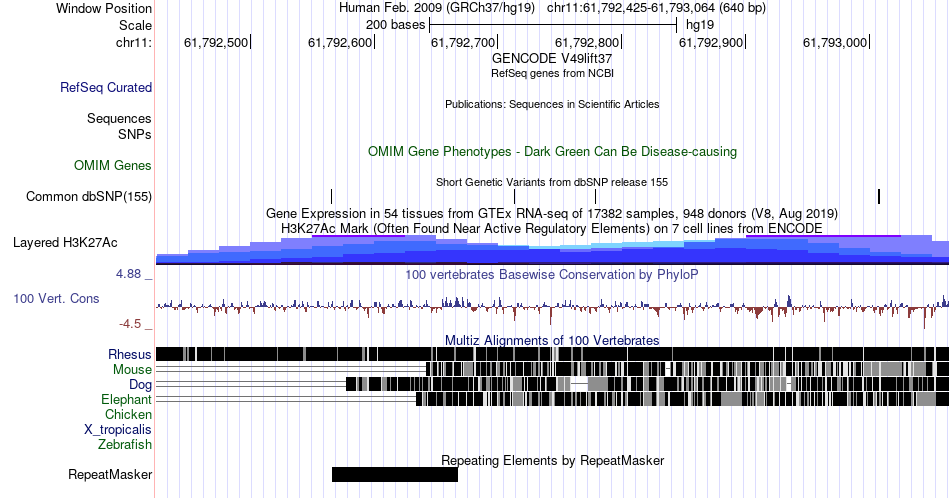Select the Chicken alignment label
This screenshot has width=950, height=498.
(128, 414)
